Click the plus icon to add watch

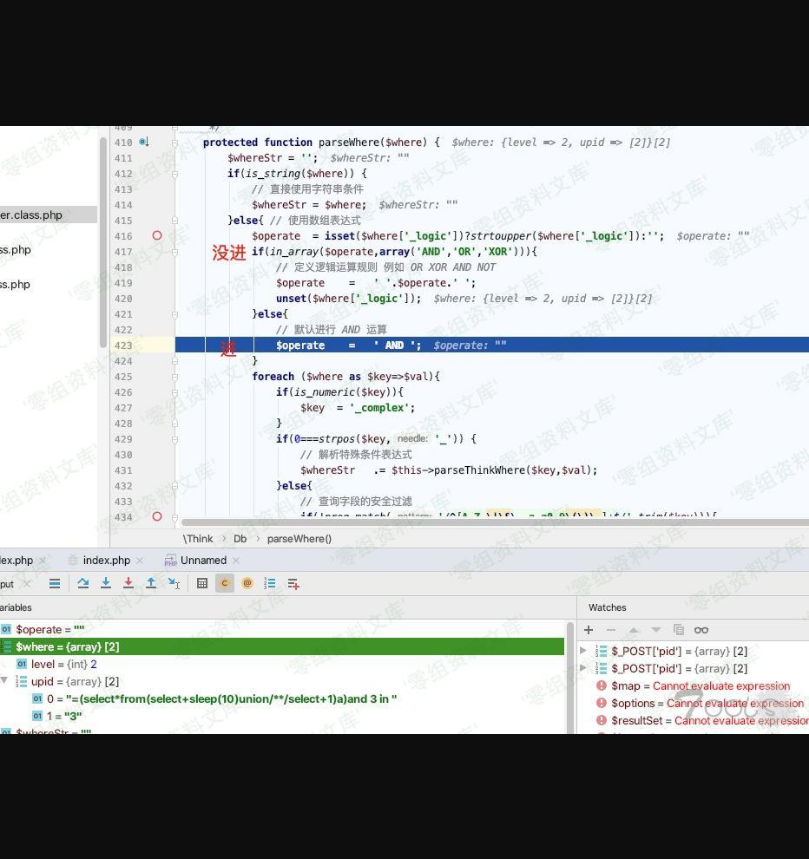tap(588, 630)
